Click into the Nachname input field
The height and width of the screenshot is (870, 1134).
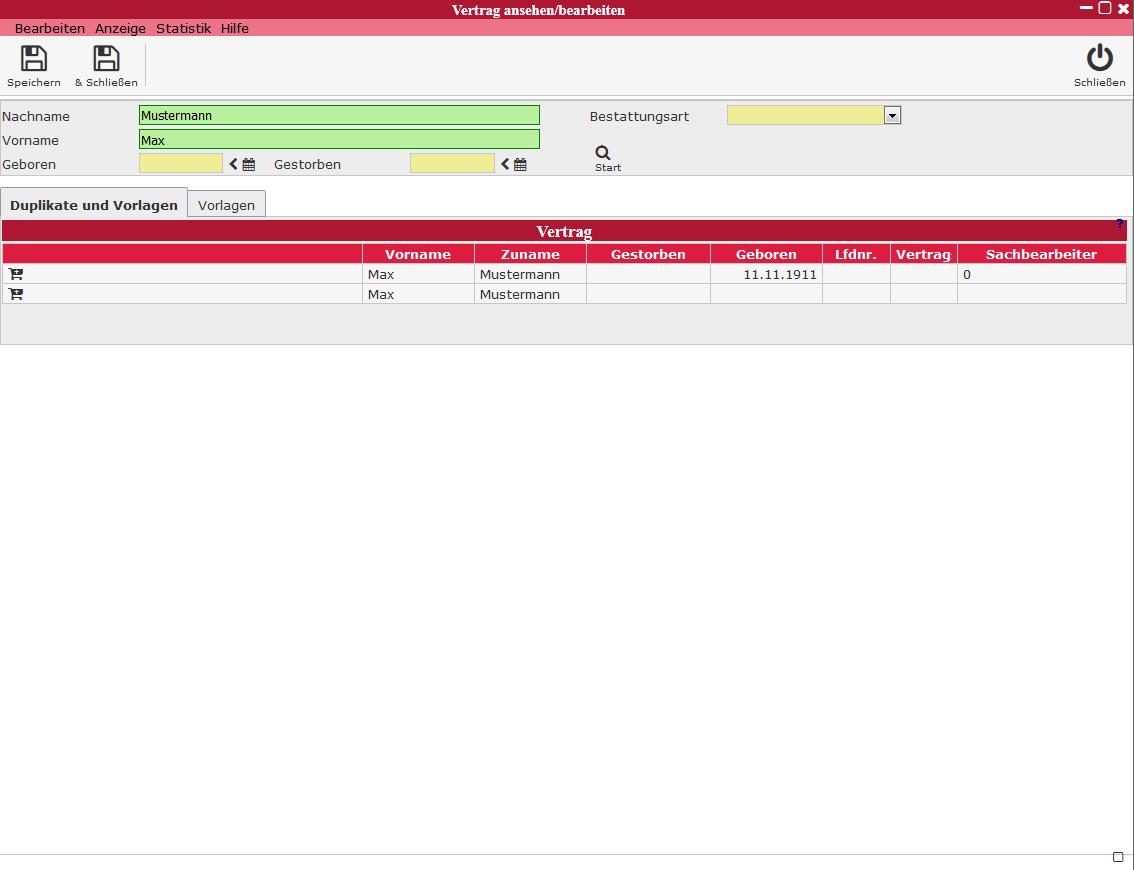tap(339, 116)
